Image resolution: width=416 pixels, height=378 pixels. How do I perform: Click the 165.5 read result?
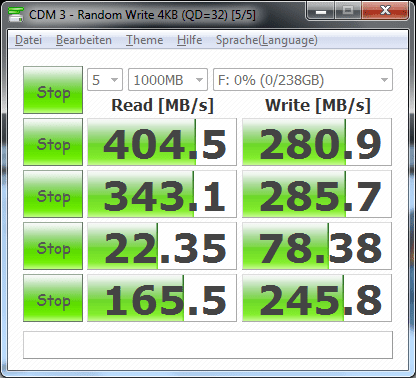pos(162,298)
